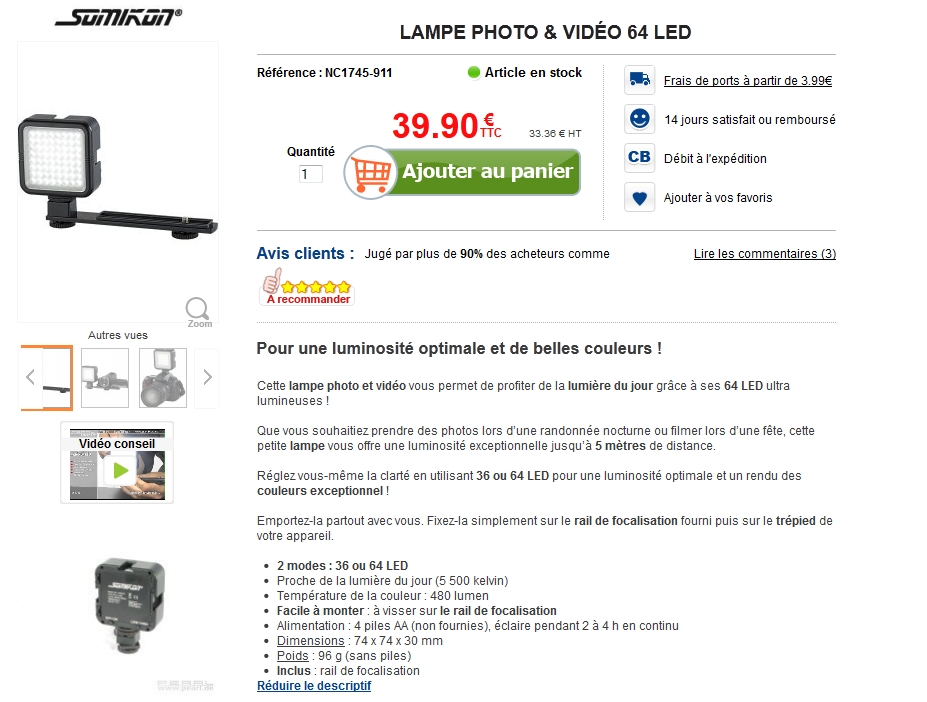The image size is (927, 702).
Task: Click the magnifier Zoom icon
Action: tap(198, 312)
